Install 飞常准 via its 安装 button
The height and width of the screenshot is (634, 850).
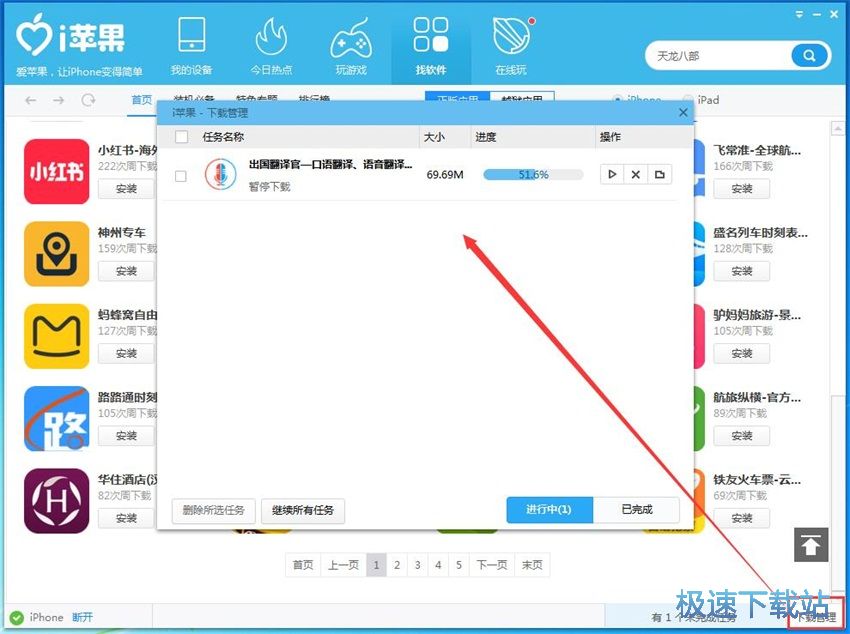click(x=742, y=189)
